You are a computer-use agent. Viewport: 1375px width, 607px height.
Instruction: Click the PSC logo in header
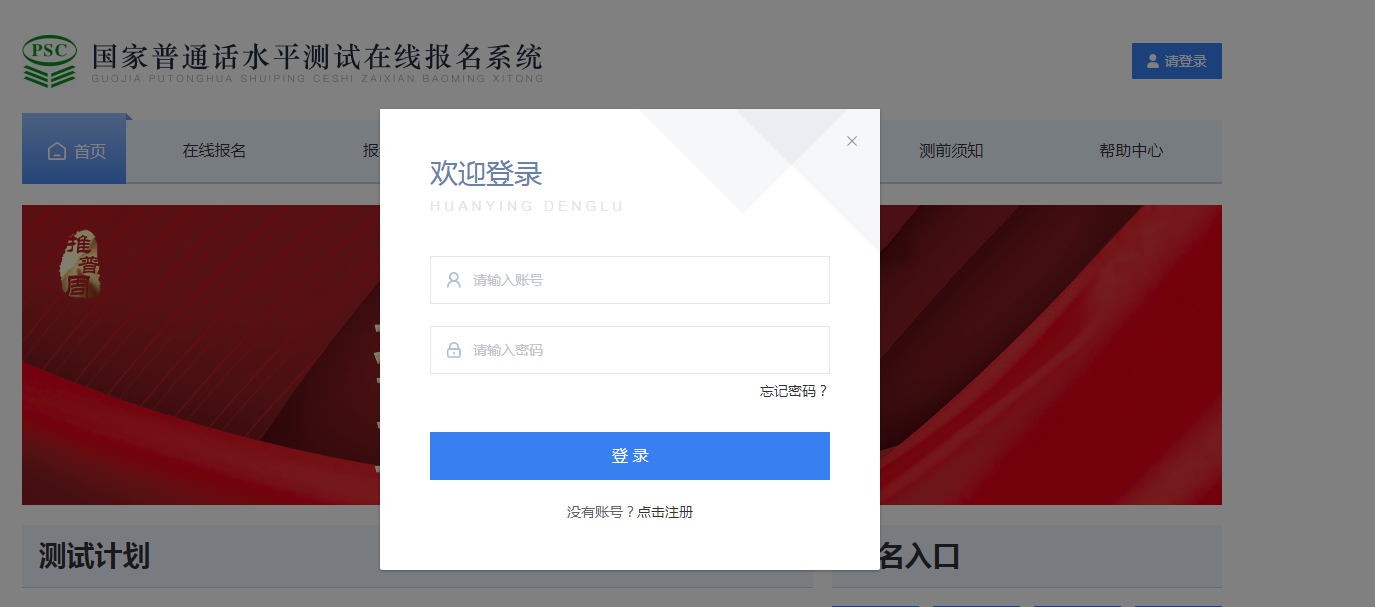50,61
